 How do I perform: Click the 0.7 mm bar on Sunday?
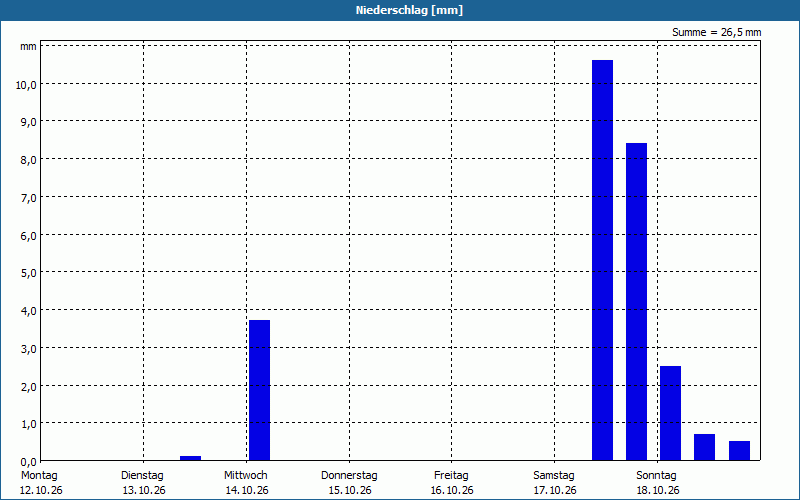click(705, 447)
